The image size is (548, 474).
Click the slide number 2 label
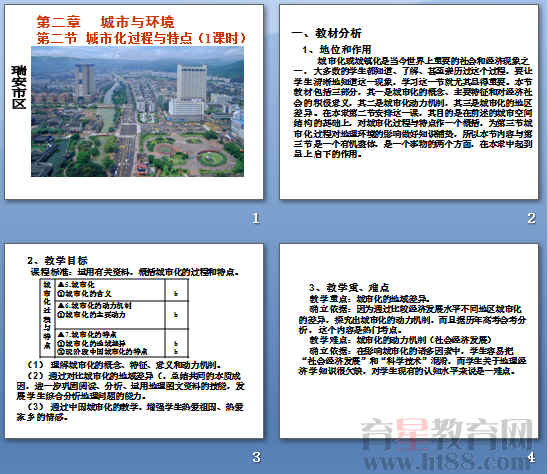tap(531, 218)
